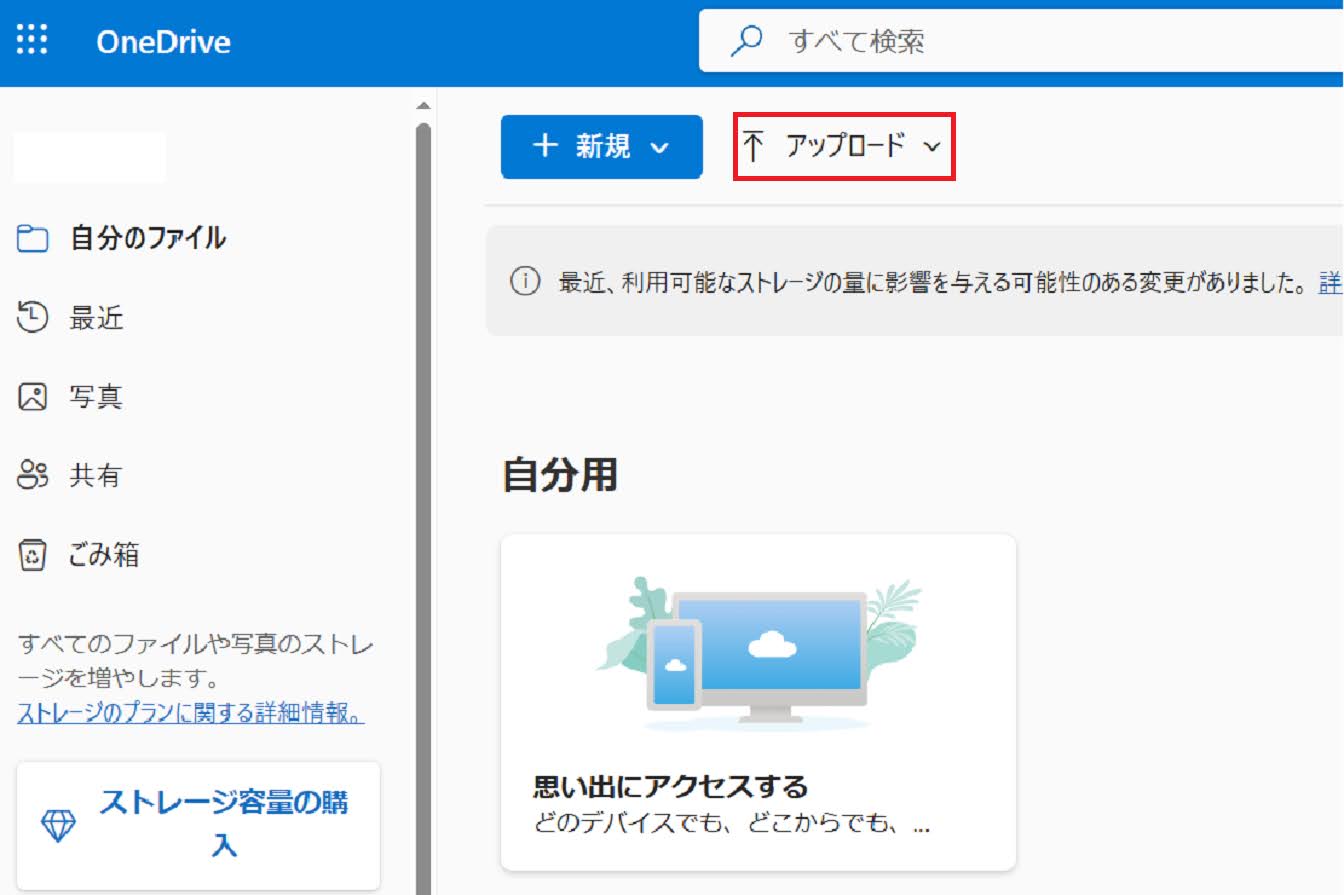This screenshot has height=895, width=1344.
Task: Expand the 新規 dropdown chevron
Action: pyautogui.click(x=659, y=148)
